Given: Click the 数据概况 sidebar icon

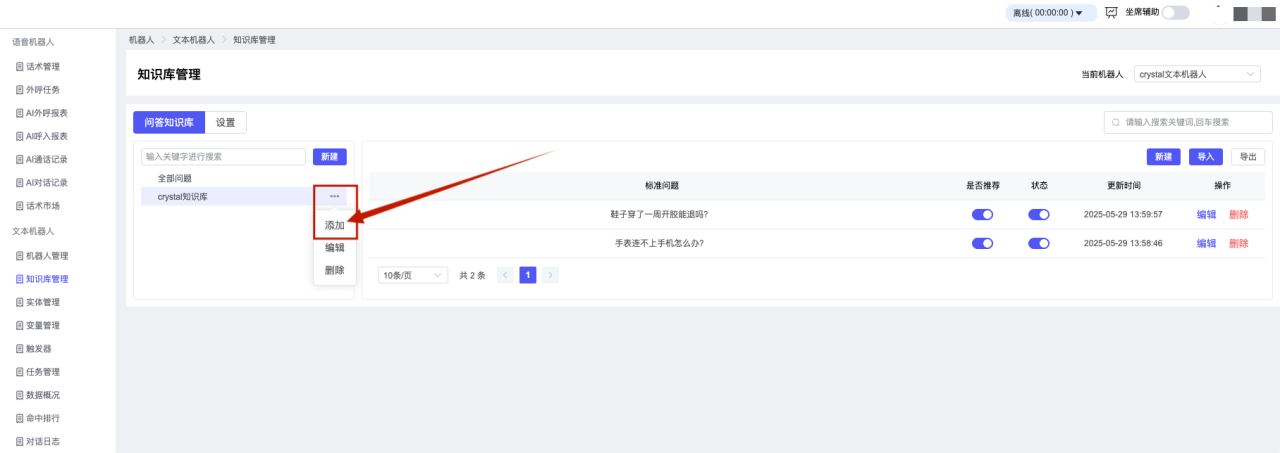Looking at the screenshot, I should (x=20, y=395).
